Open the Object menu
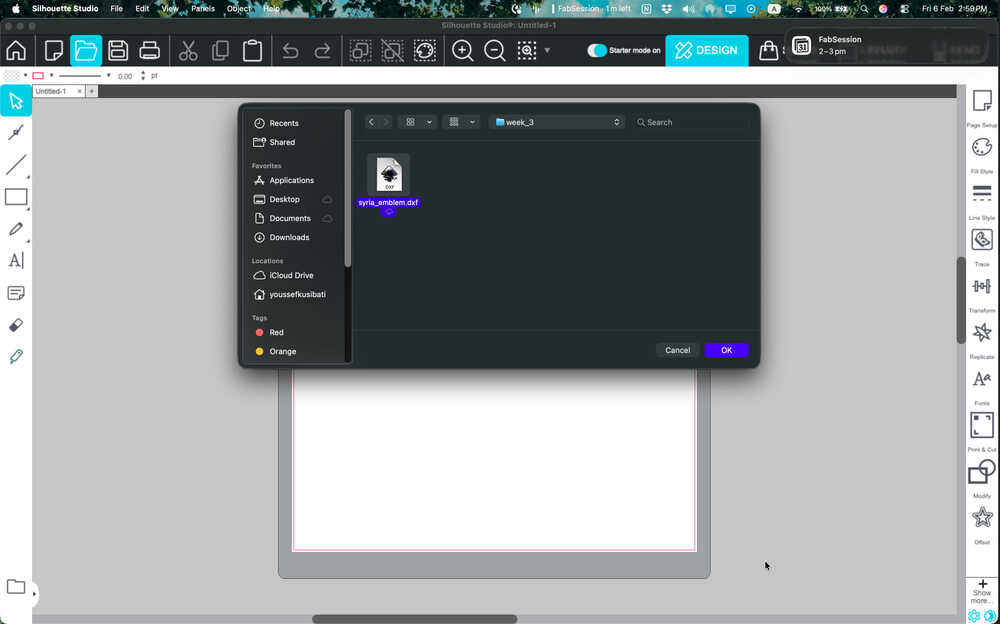The image size is (1000, 624). 239,9
